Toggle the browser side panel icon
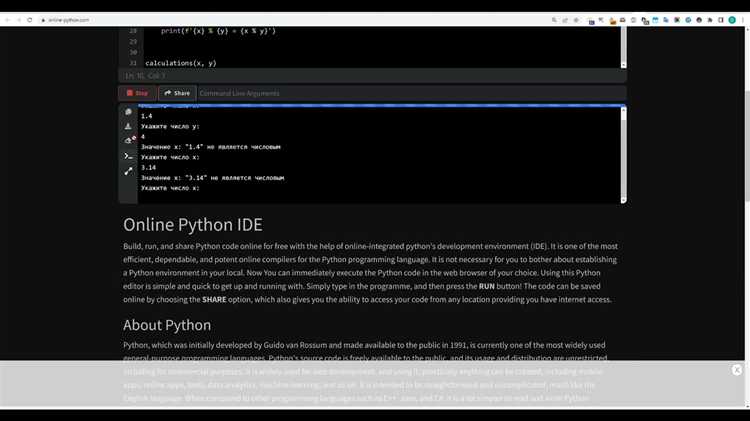This screenshot has height=421, width=750. click(x=721, y=20)
